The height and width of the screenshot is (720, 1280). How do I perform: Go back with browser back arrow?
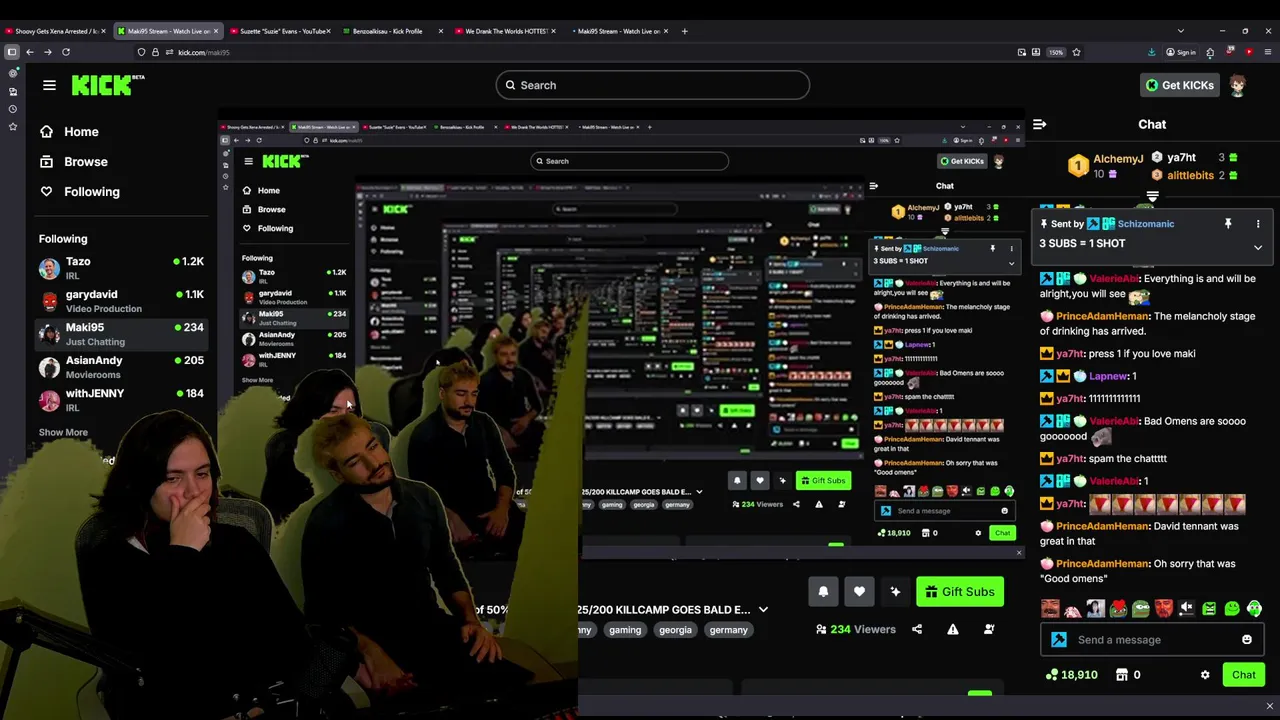(x=30, y=52)
